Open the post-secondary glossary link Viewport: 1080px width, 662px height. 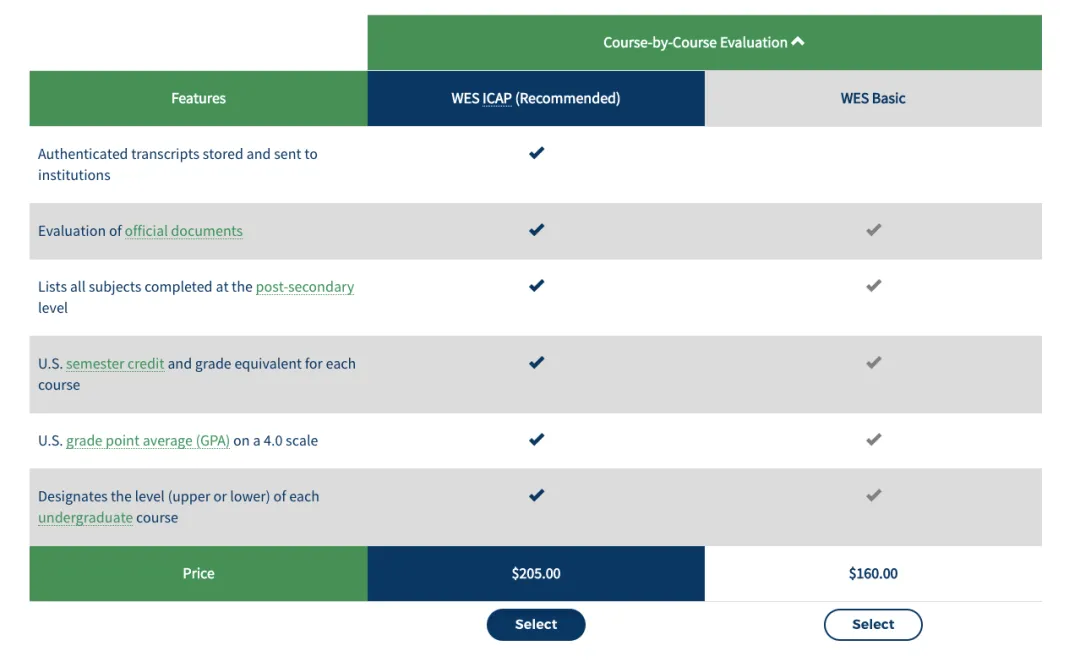305,287
